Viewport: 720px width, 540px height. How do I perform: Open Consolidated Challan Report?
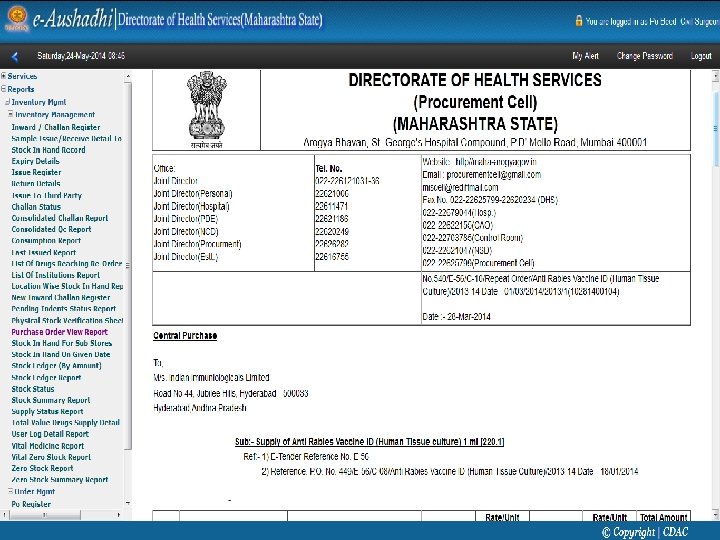[60, 218]
